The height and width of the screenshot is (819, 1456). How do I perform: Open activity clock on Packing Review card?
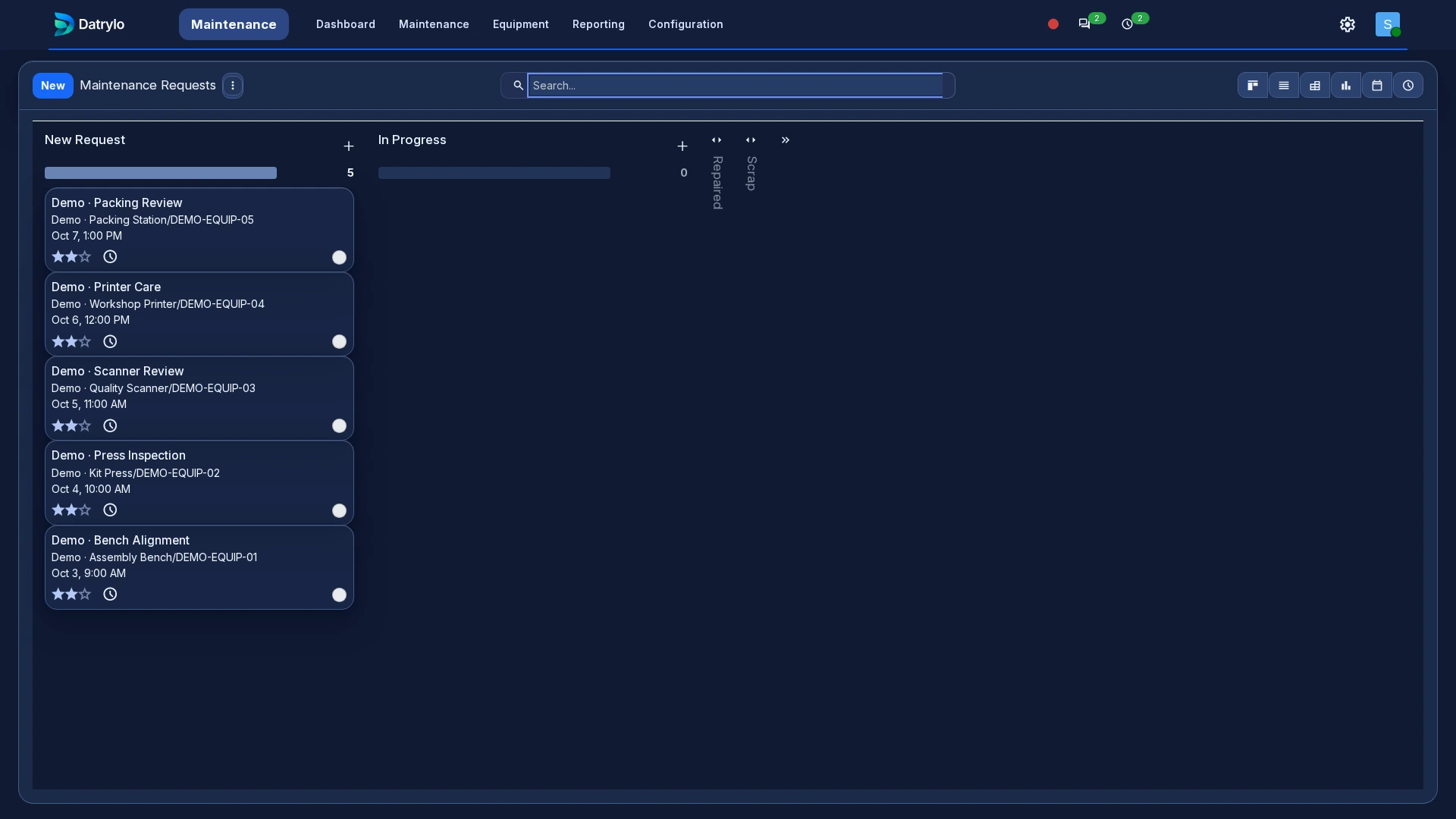pyautogui.click(x=110, y=257)
